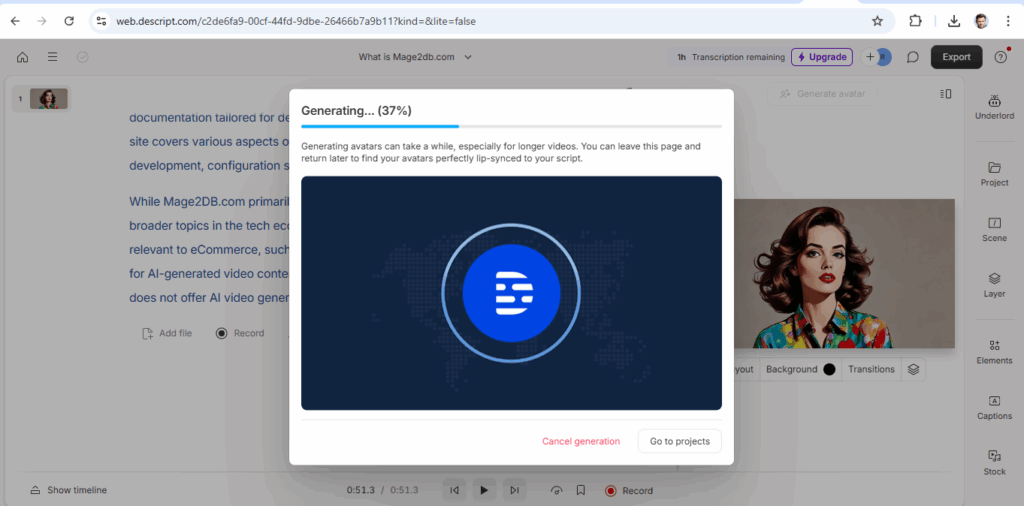
Task: Click the generation progress bar
Action: pyautogui.click(x=511, y=126)
